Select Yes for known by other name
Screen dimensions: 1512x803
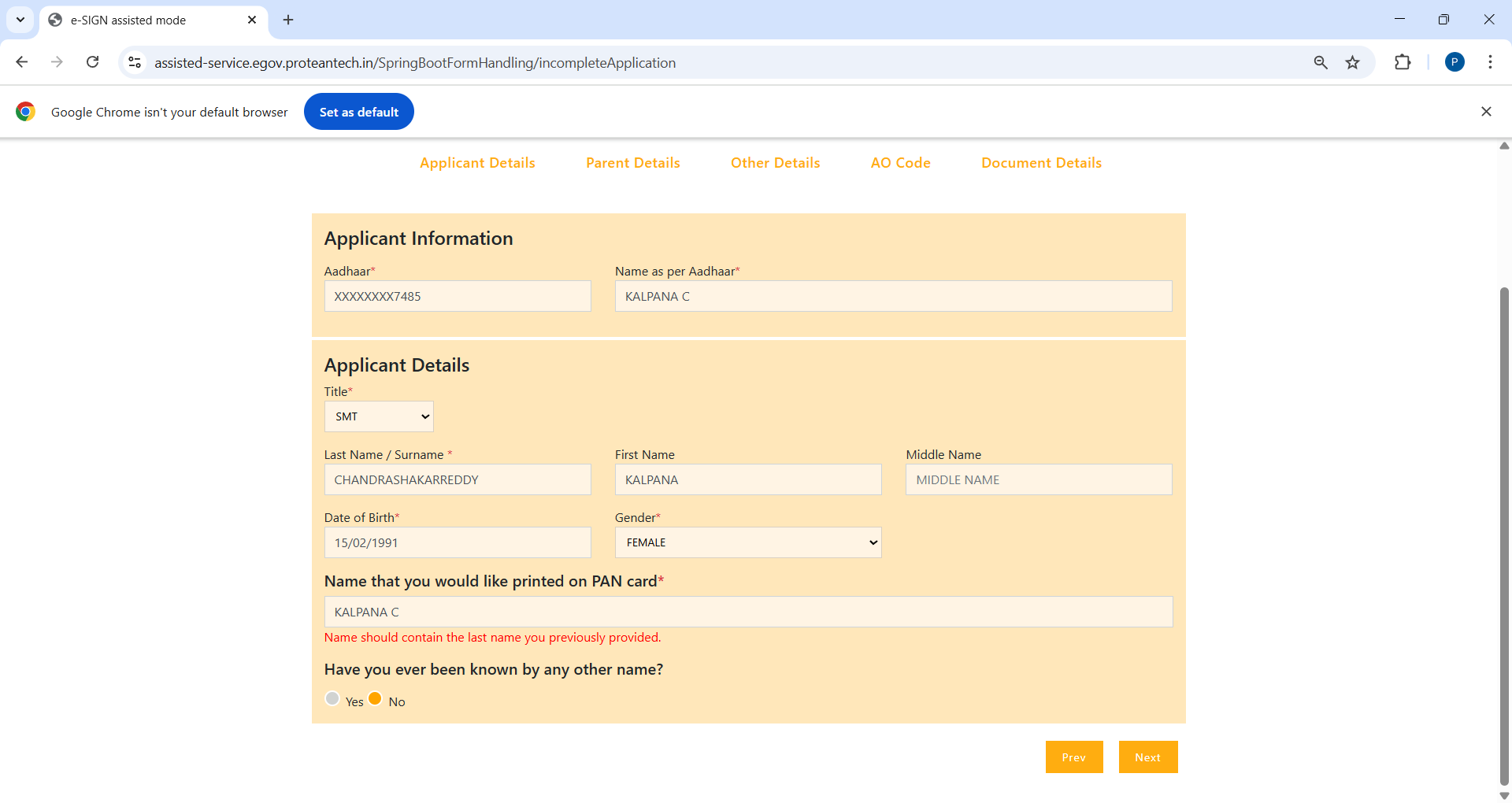click(332, 699)
